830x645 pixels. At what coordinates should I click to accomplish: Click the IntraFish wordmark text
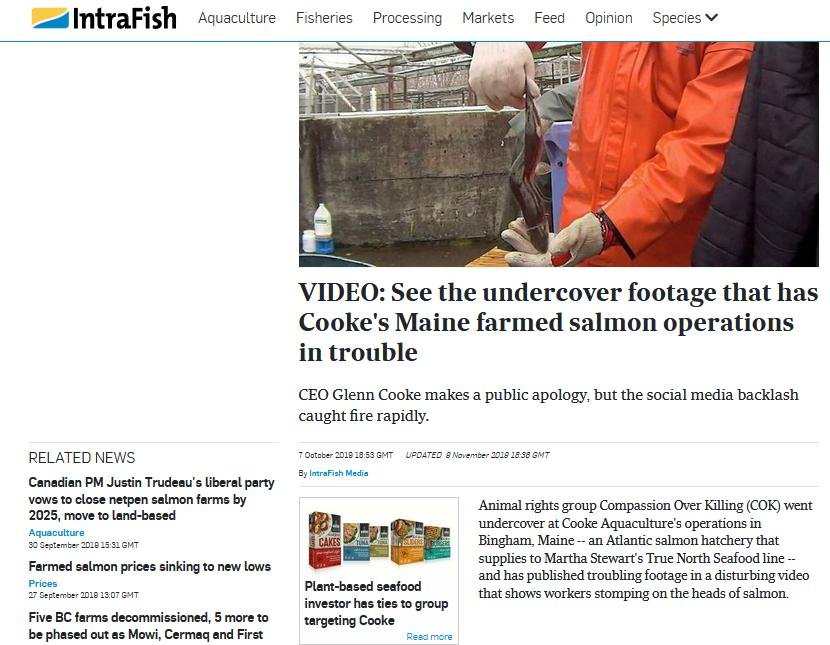coord(124,19)
